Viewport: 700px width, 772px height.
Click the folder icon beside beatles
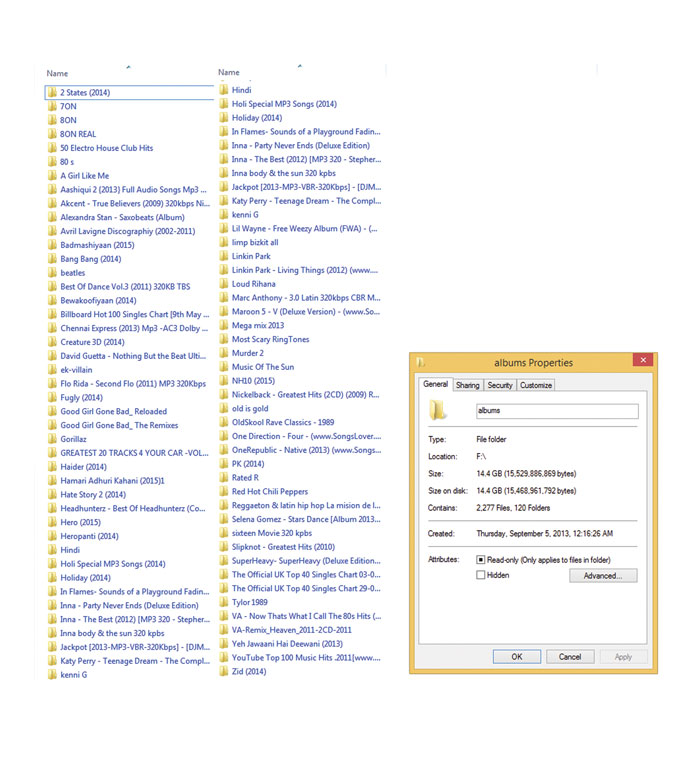coord(52,273)
